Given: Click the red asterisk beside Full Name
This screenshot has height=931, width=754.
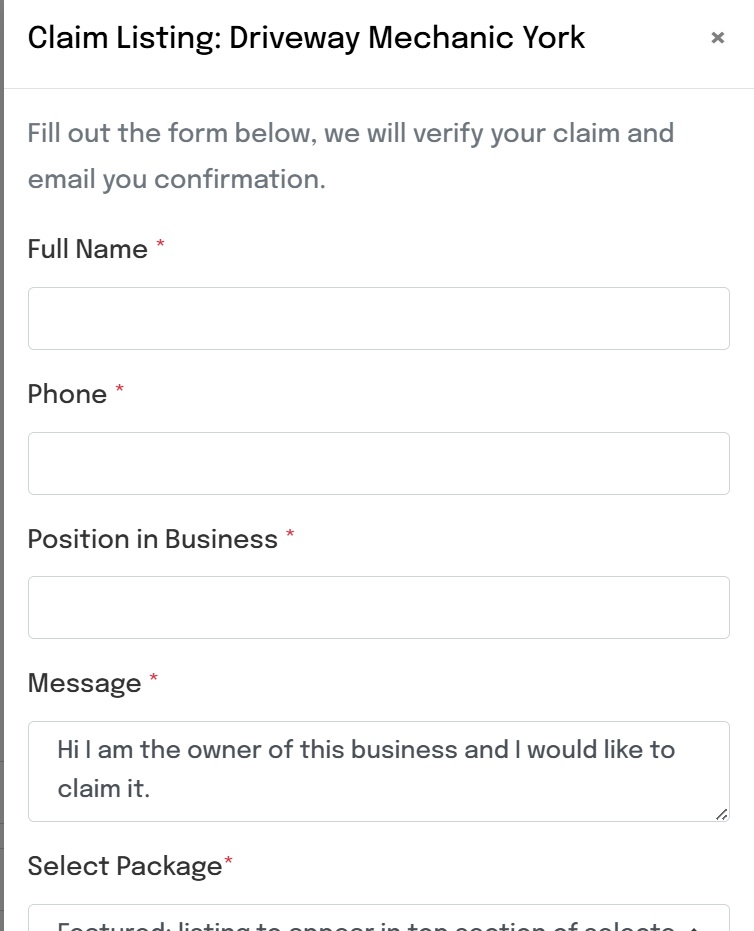Looking at the screenshot, I should pos(160,246).
